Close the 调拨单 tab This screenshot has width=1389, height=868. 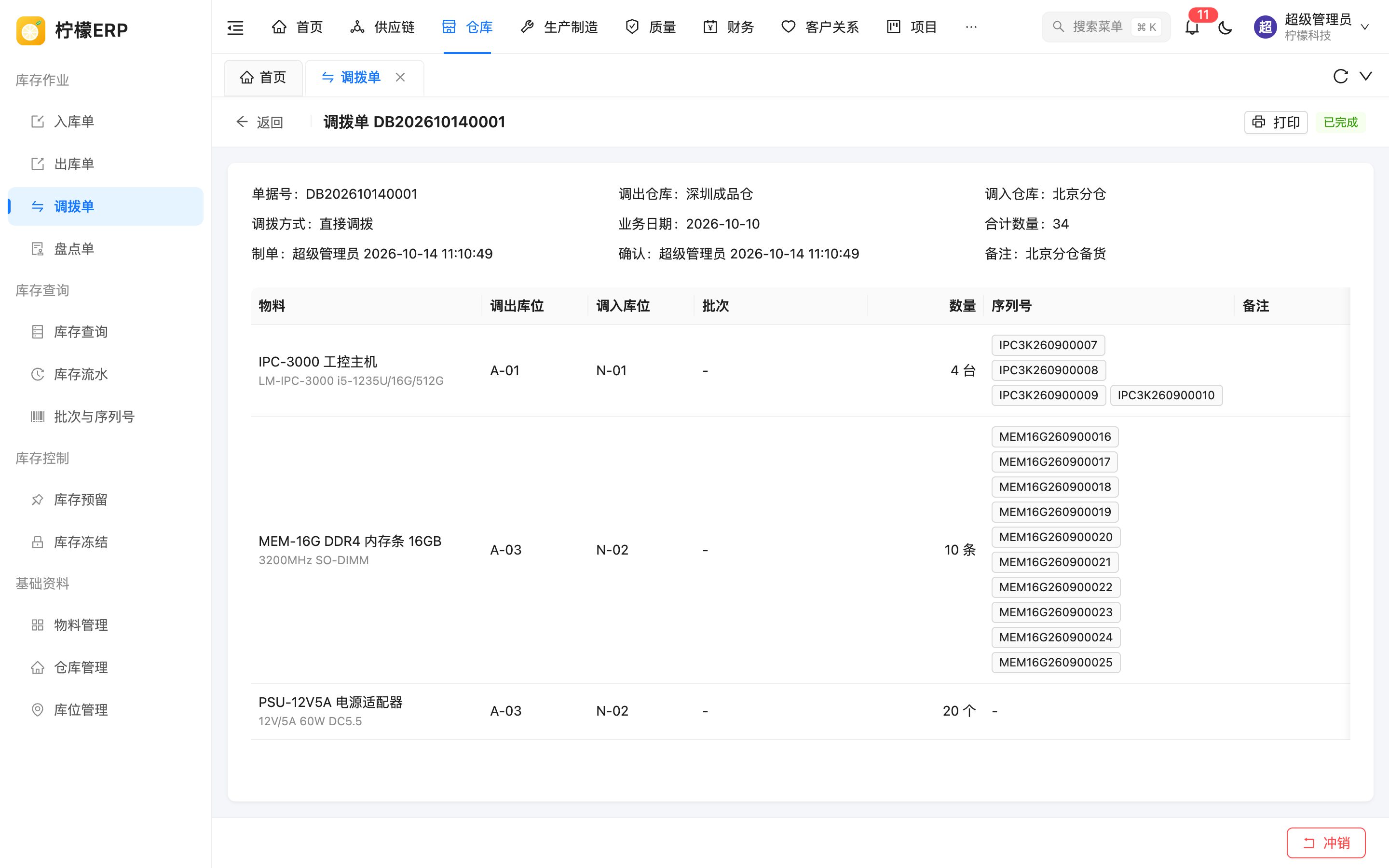pos(401,77)
